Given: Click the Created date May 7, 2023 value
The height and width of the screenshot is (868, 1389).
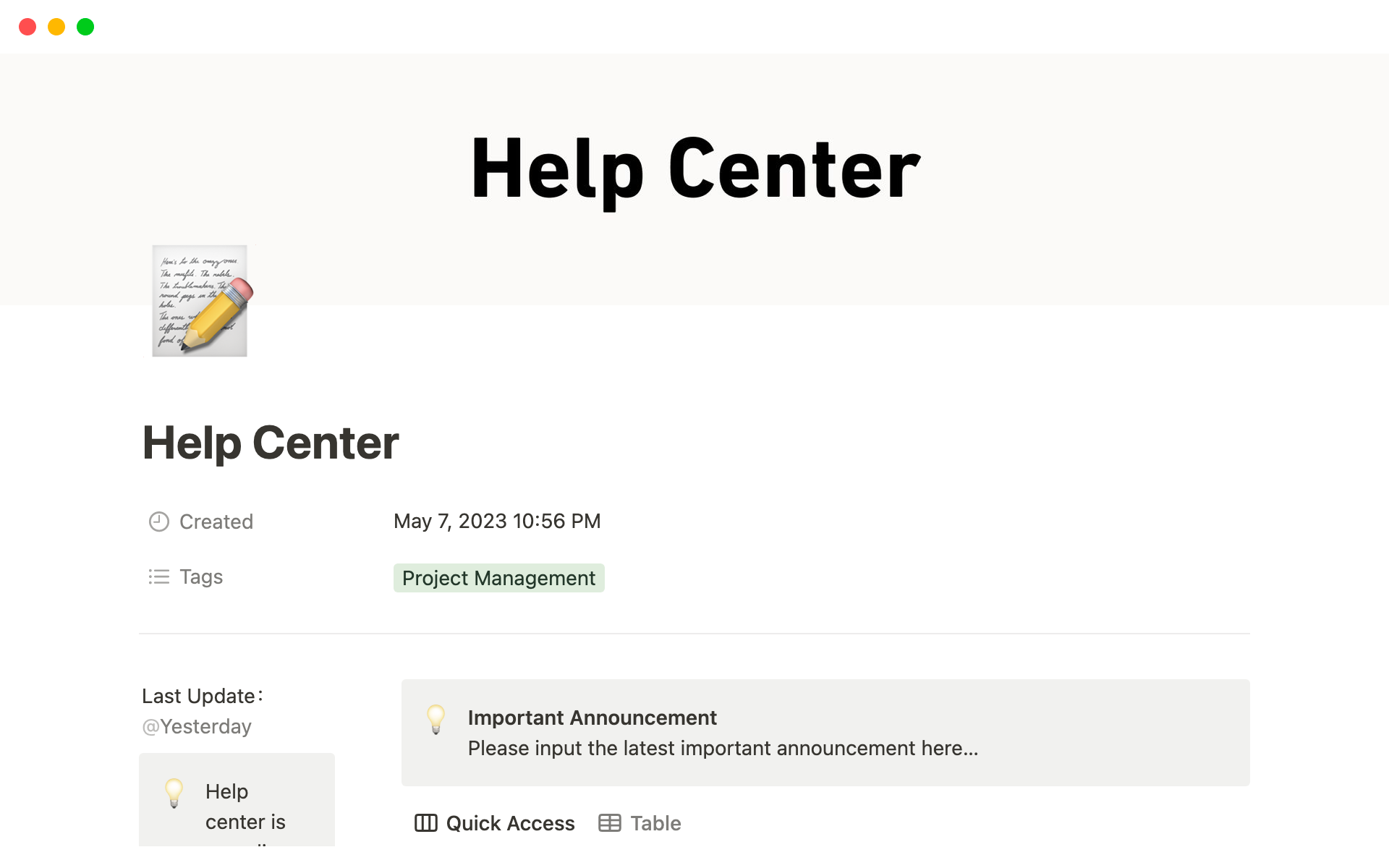Looking at the screenshot, I should click(497, 522).
